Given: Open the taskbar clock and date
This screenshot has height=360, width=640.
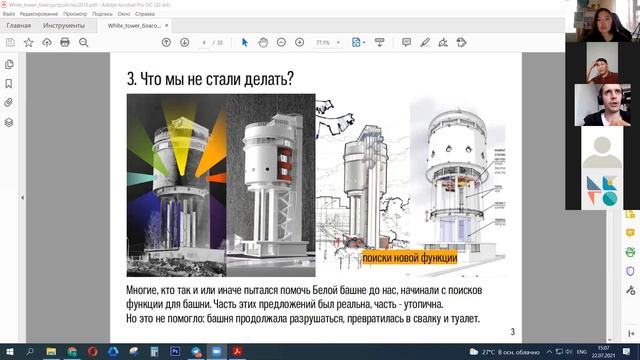Looking at the screenshot, I should 603,351.
